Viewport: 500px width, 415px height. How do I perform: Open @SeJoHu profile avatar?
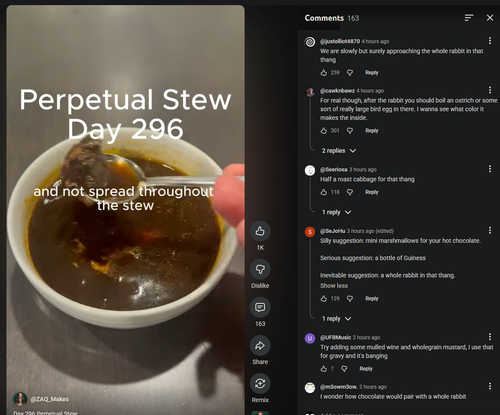click(x=310, y=232)
